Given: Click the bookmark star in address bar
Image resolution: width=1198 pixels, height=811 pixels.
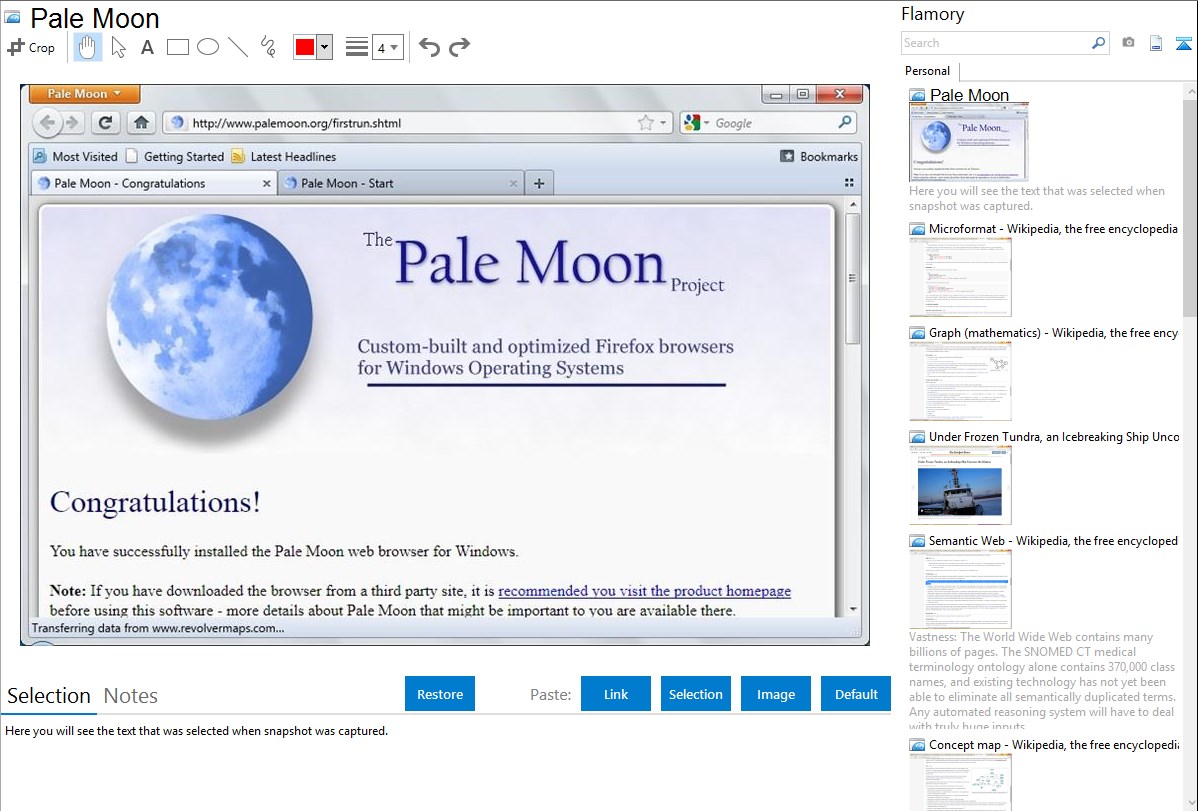Looking at the screenshot, I should pos(646,123).
